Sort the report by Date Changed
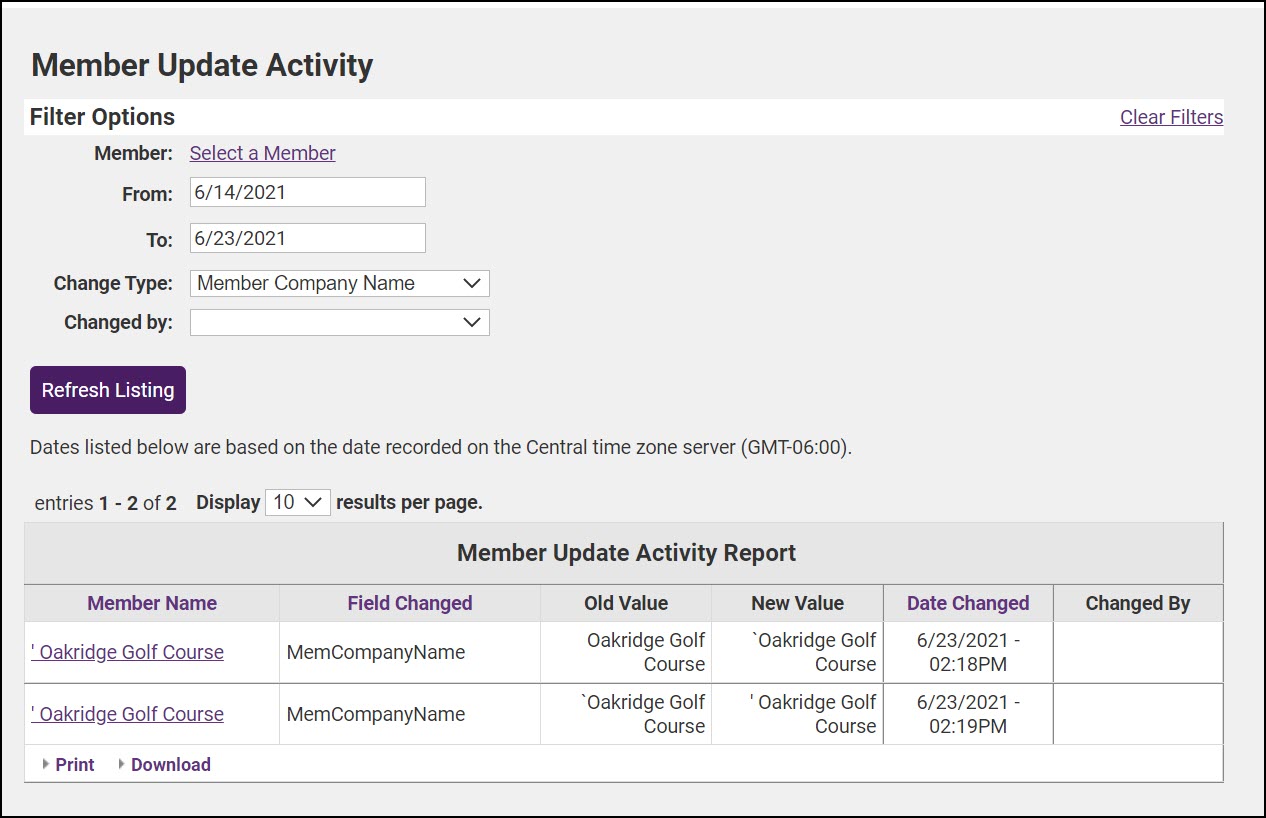Screen dimensions: 1266x818 click(967, 603)
